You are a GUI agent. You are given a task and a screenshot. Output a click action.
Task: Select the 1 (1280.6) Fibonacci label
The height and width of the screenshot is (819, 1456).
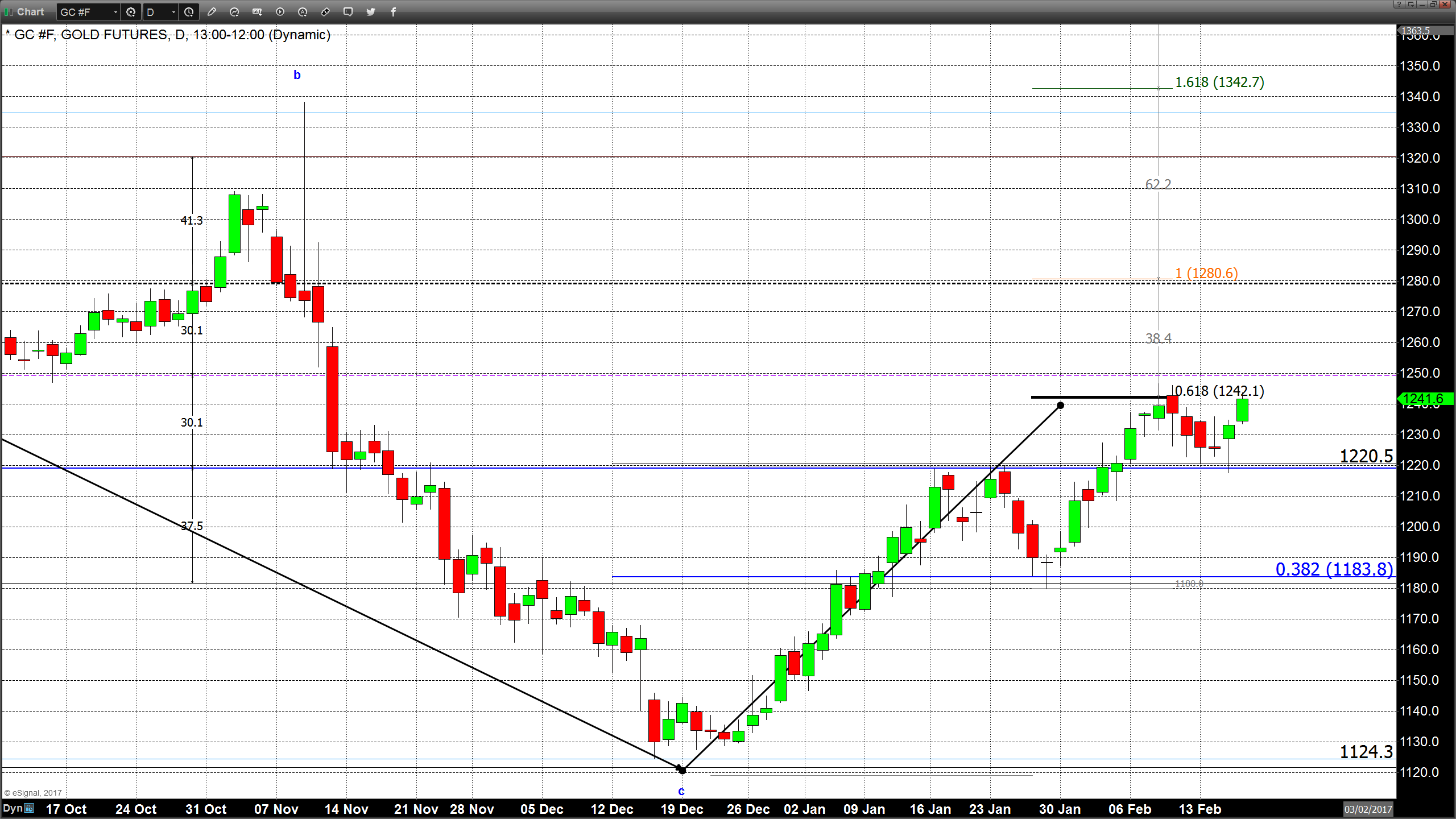coord(1206,273)
